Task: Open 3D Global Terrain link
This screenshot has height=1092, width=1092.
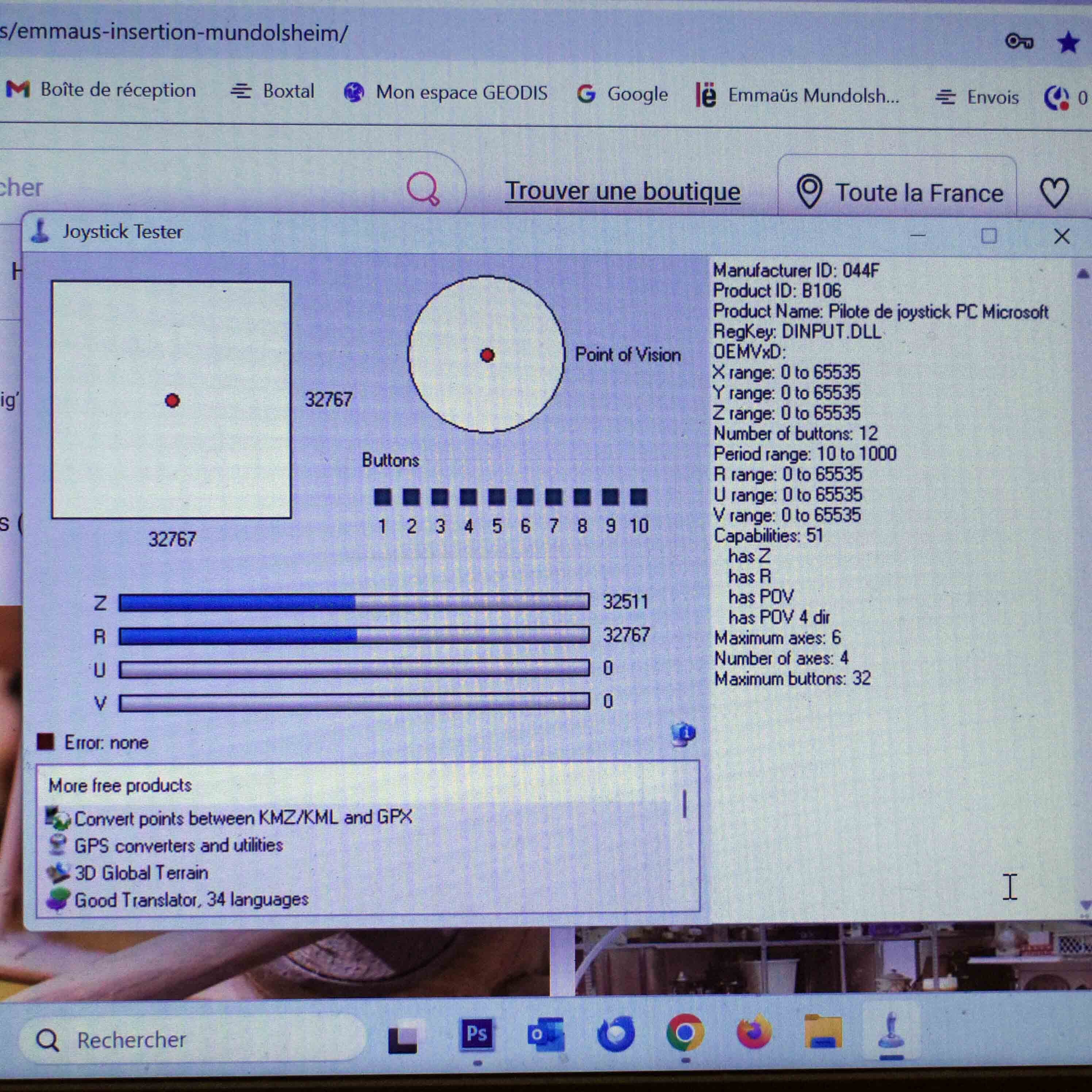Action: (141, 873)
